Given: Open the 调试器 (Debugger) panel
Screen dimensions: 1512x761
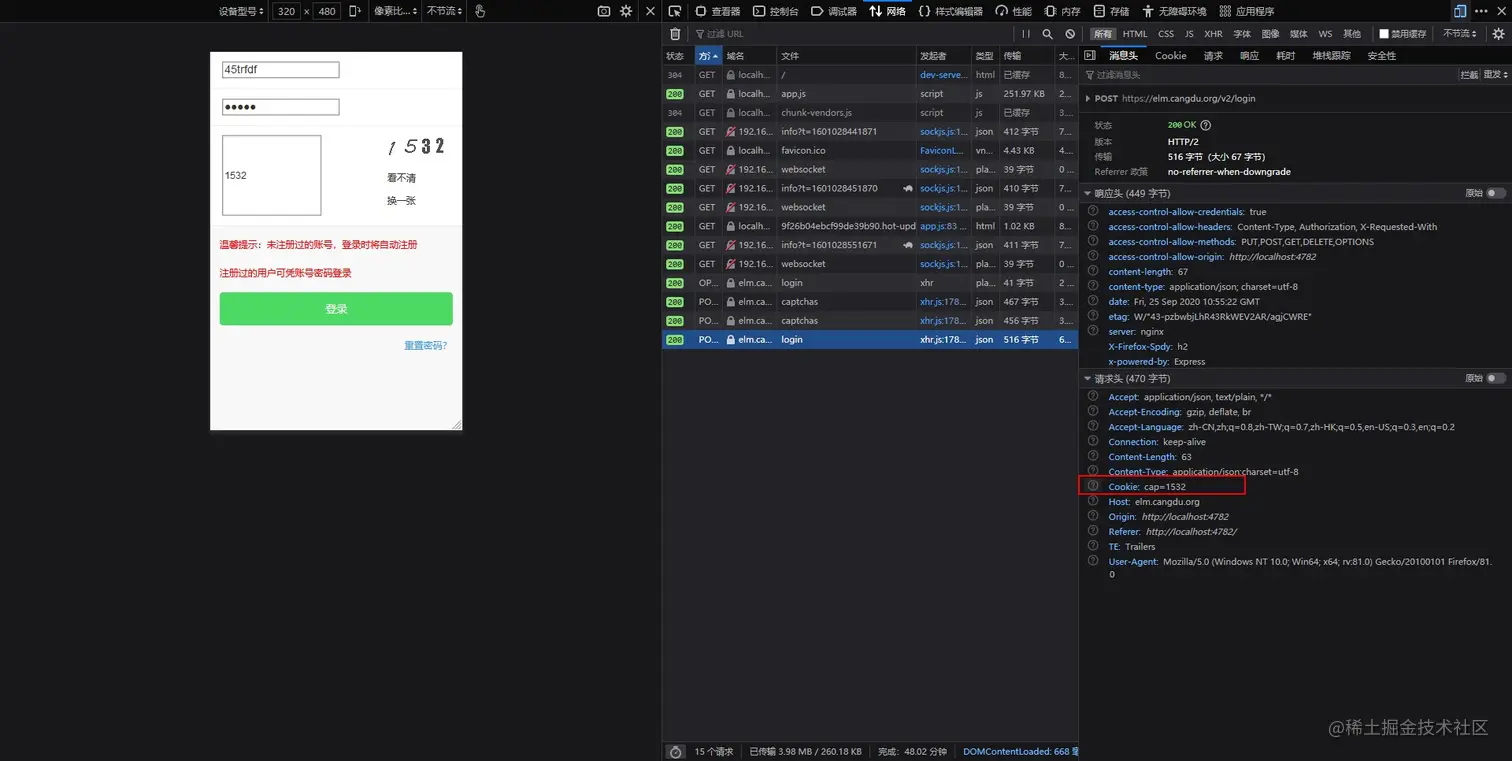Looking at the screenshot, I should tap(834, 11).
